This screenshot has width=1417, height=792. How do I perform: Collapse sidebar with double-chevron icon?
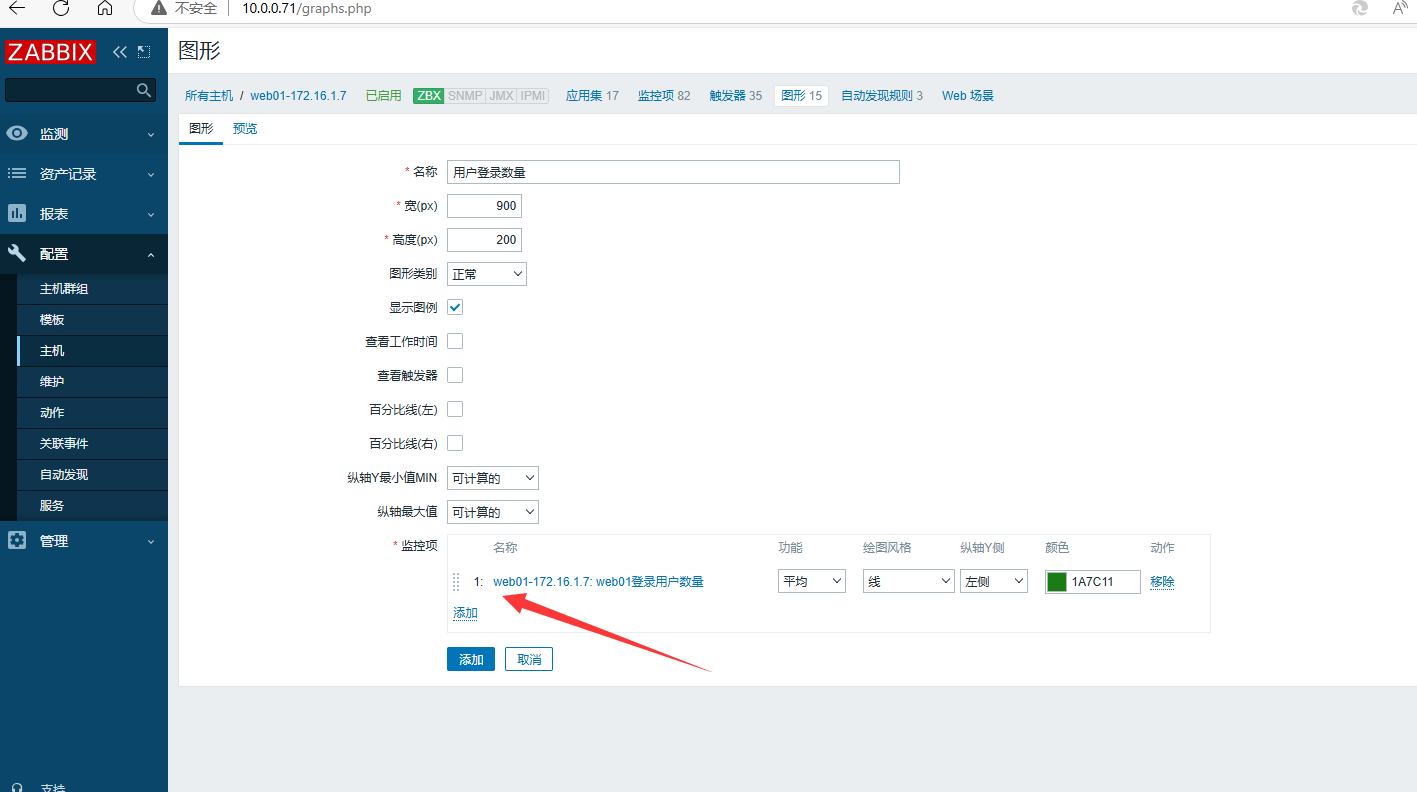120,52
